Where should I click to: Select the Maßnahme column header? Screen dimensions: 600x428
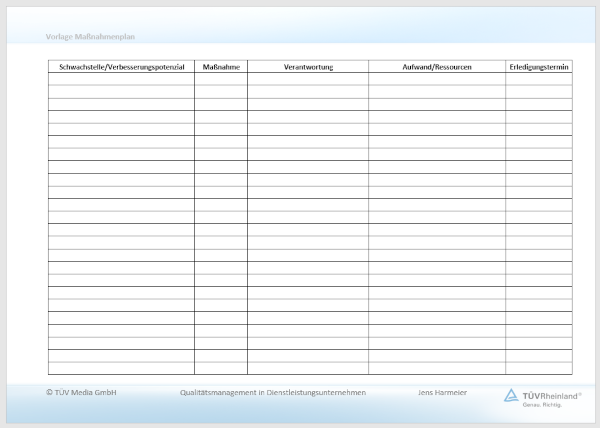(220, 67)
